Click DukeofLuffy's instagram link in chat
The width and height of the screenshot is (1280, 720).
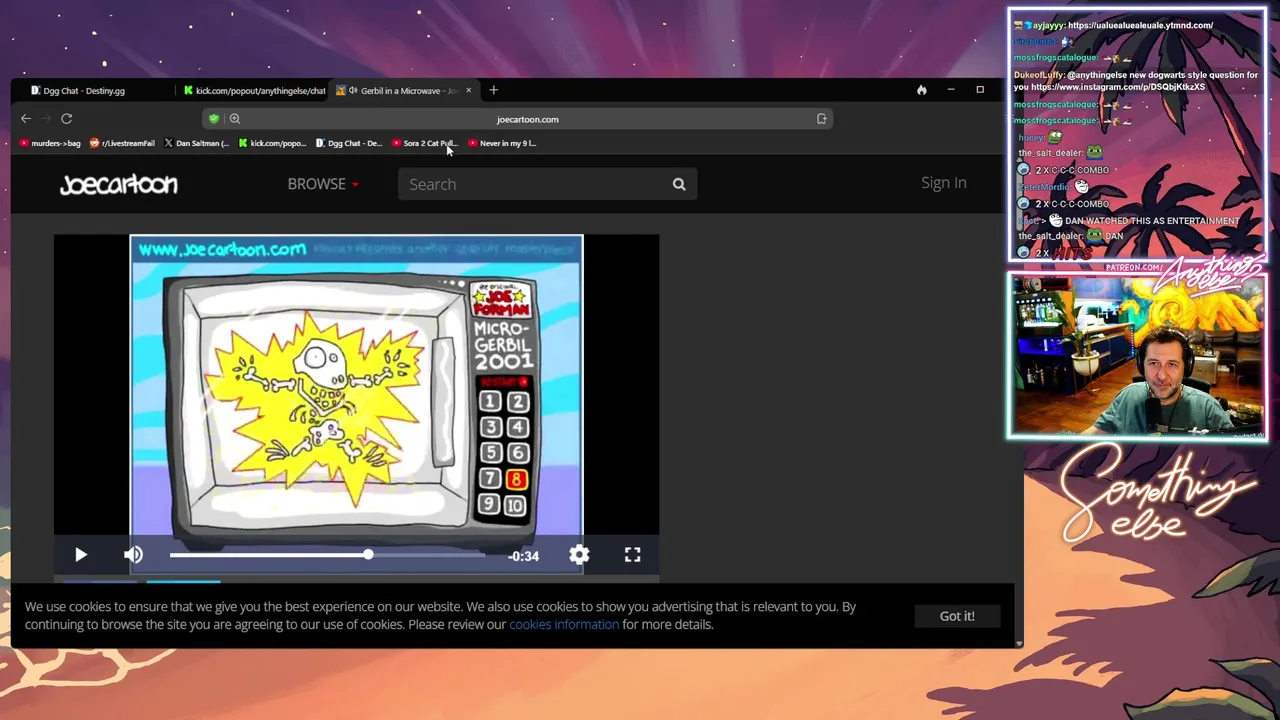(x=1118, y=87)
